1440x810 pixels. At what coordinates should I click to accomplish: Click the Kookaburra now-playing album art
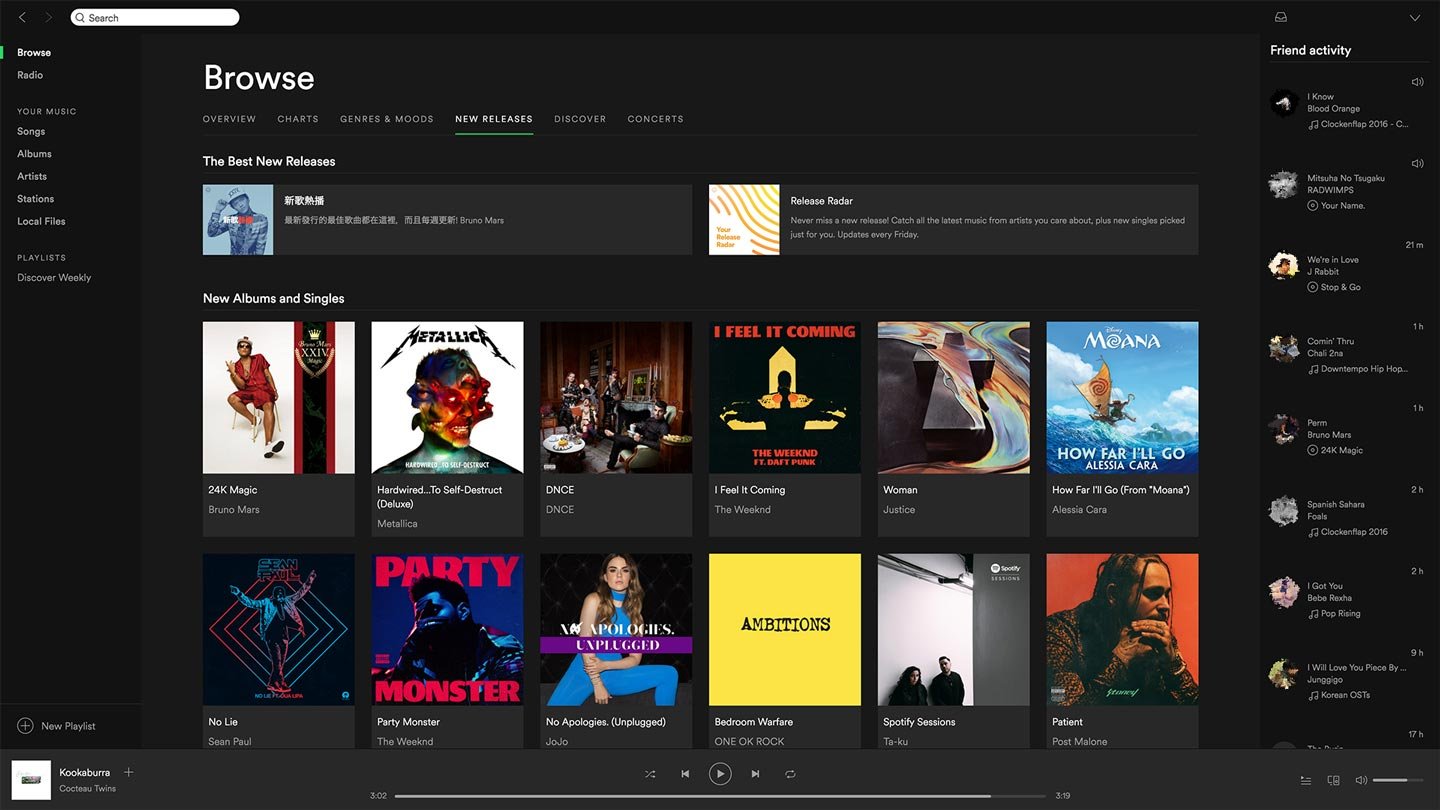[31, 780]
